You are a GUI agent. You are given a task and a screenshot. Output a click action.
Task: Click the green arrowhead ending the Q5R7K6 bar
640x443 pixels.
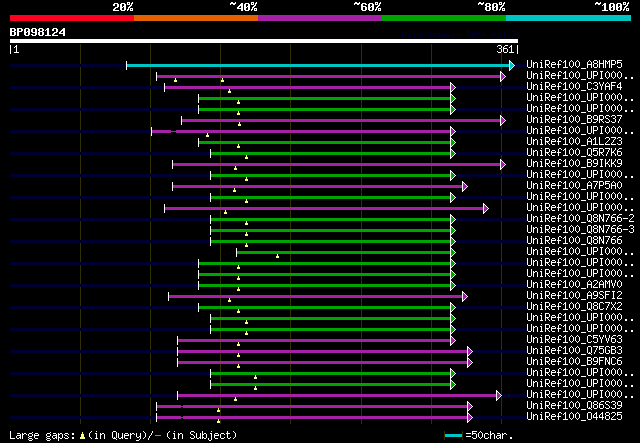point(453,154)
